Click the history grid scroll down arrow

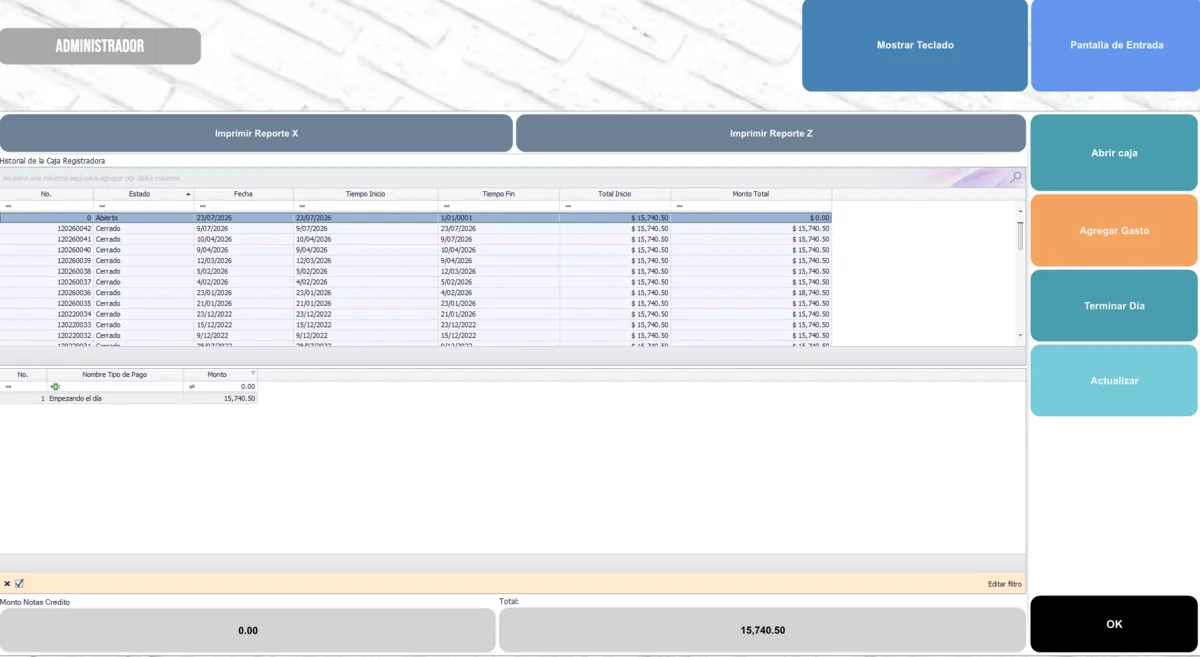pyautogui.click(x=1020, y=336)
